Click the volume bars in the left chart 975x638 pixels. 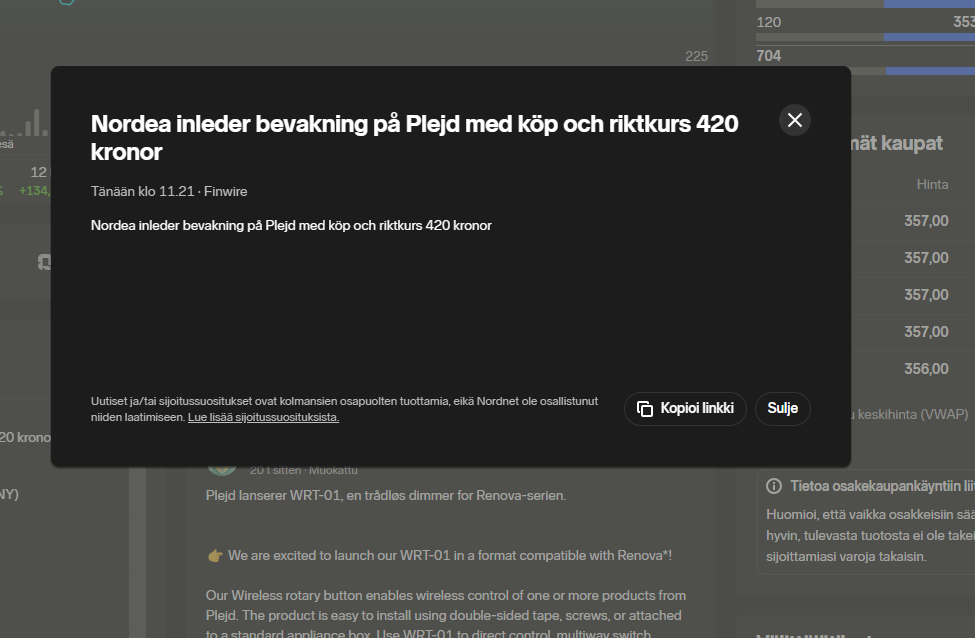pyautogui.click(x=28, y=125)
